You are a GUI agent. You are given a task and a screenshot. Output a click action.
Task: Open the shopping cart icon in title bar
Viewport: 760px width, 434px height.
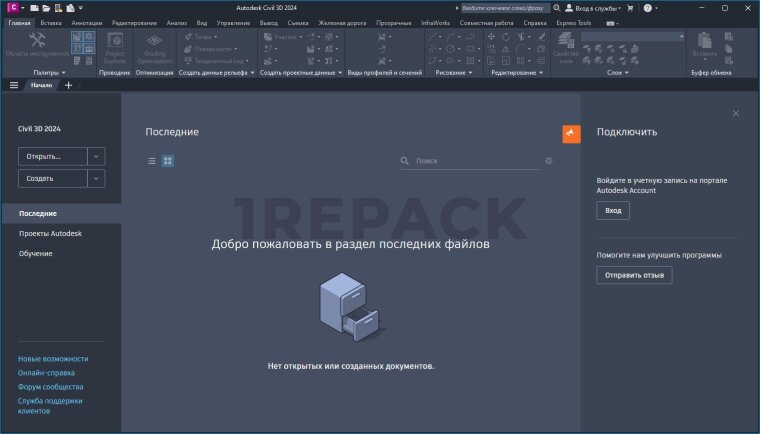pos(630,8)
